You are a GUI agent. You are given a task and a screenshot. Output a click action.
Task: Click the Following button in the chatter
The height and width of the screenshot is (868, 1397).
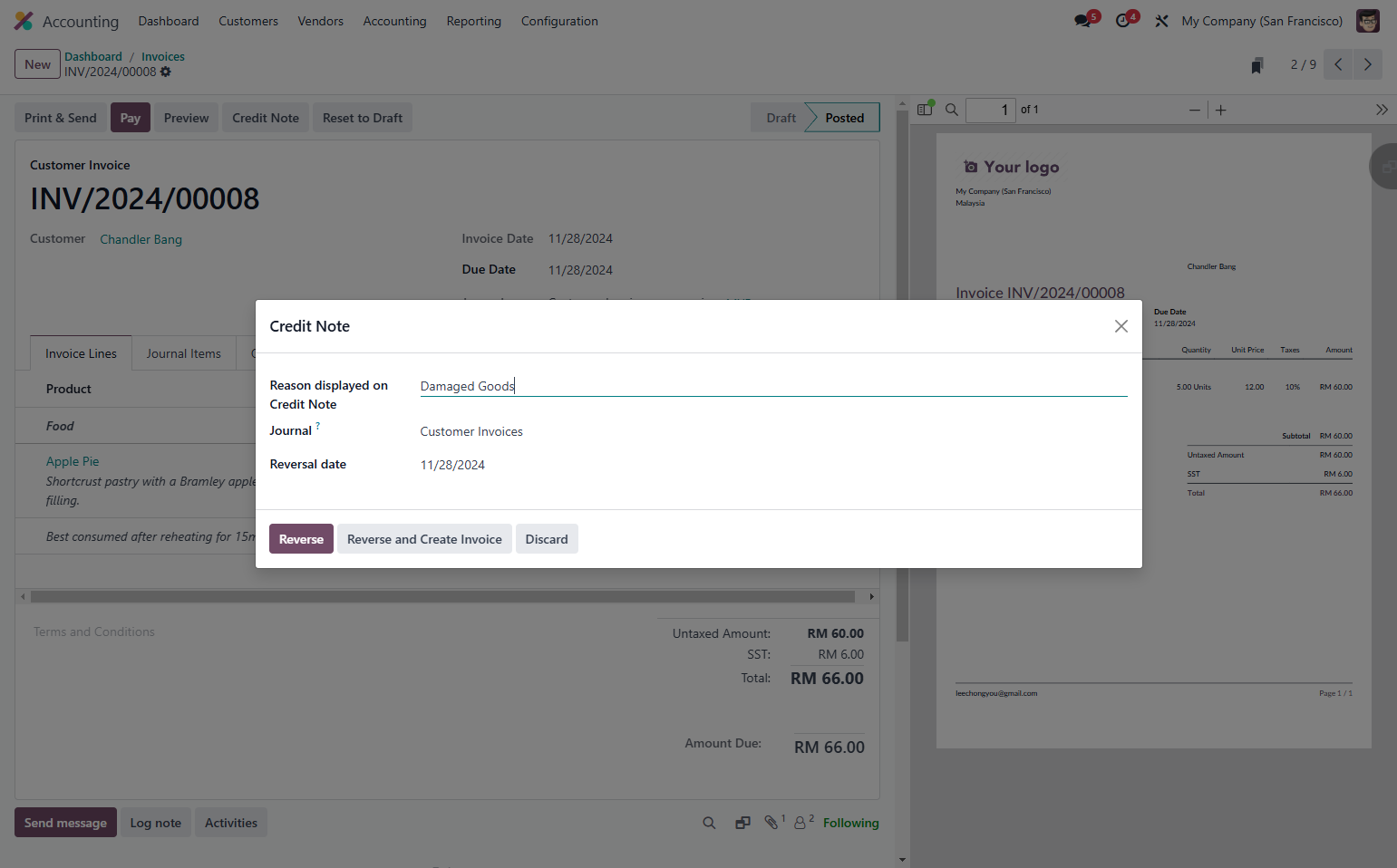(x=850, y=823)
